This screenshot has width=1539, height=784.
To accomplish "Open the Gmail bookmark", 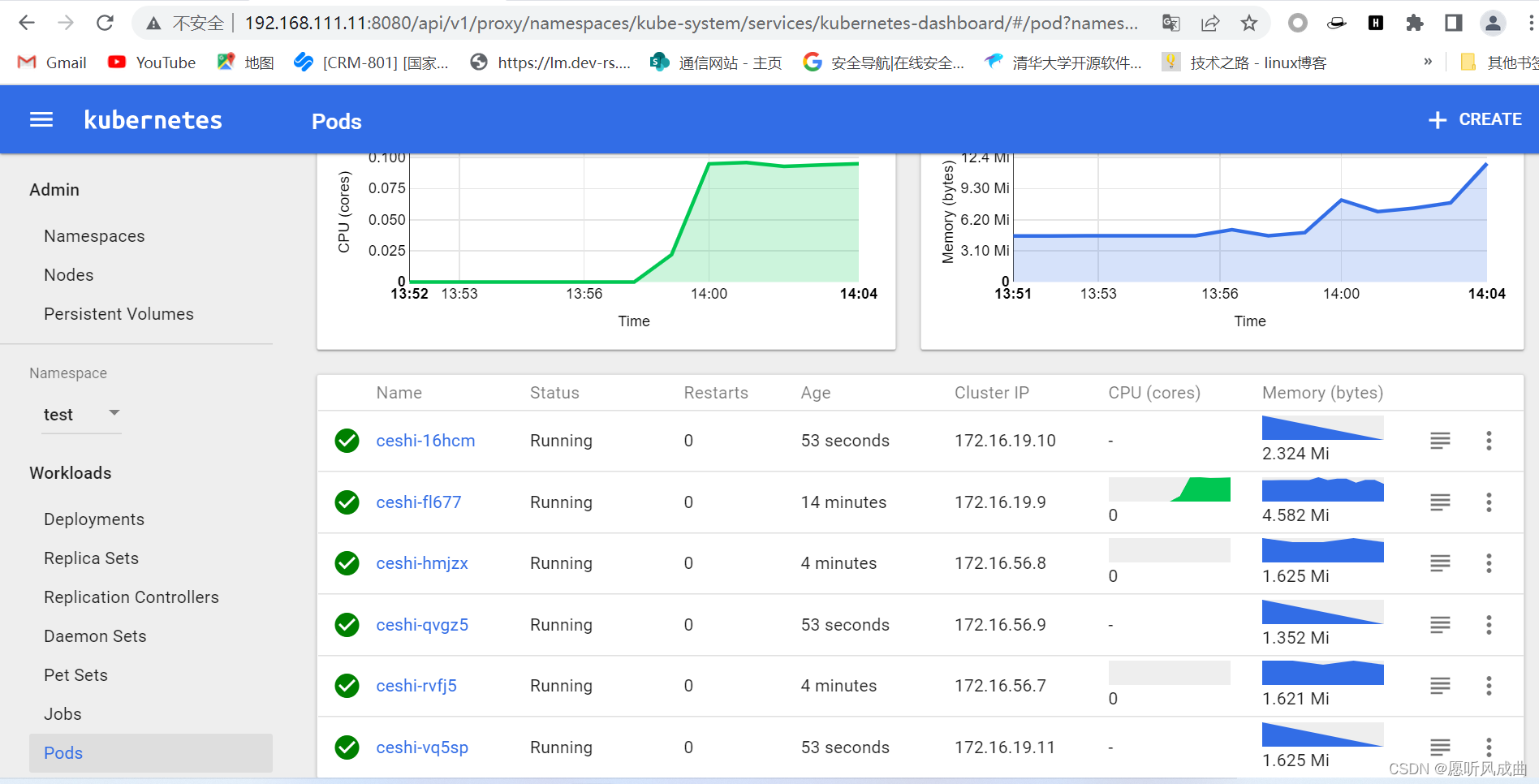I will 52,62.
